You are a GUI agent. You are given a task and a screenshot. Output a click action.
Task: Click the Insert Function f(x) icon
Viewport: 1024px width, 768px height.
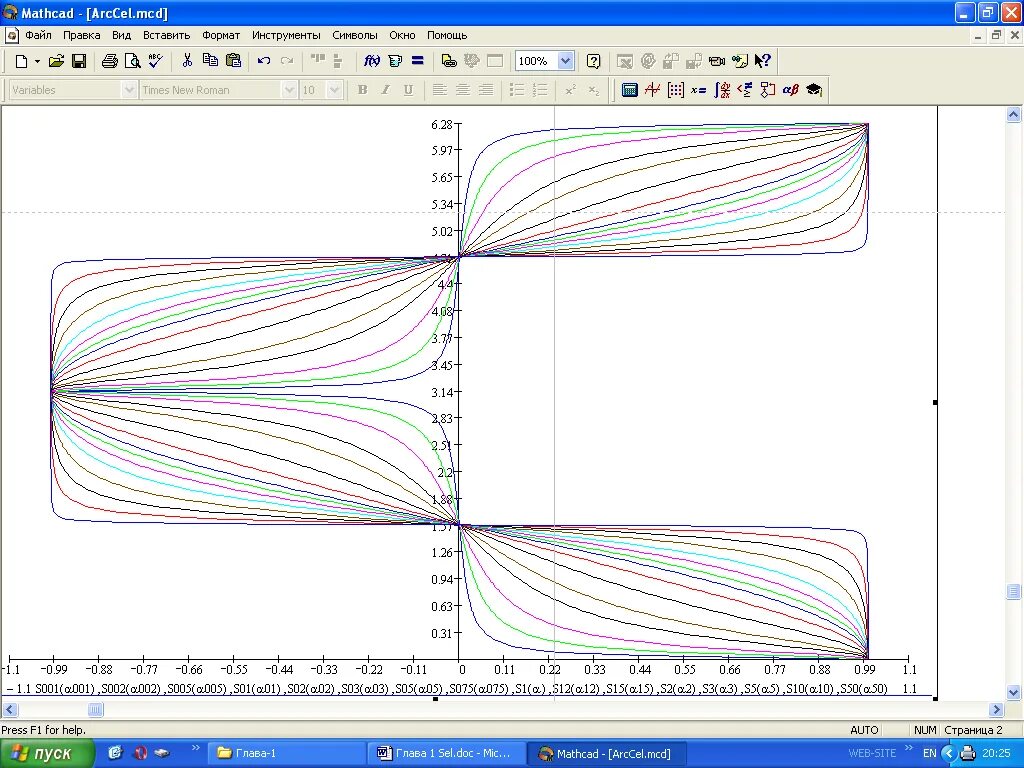(x=372, y=61)
